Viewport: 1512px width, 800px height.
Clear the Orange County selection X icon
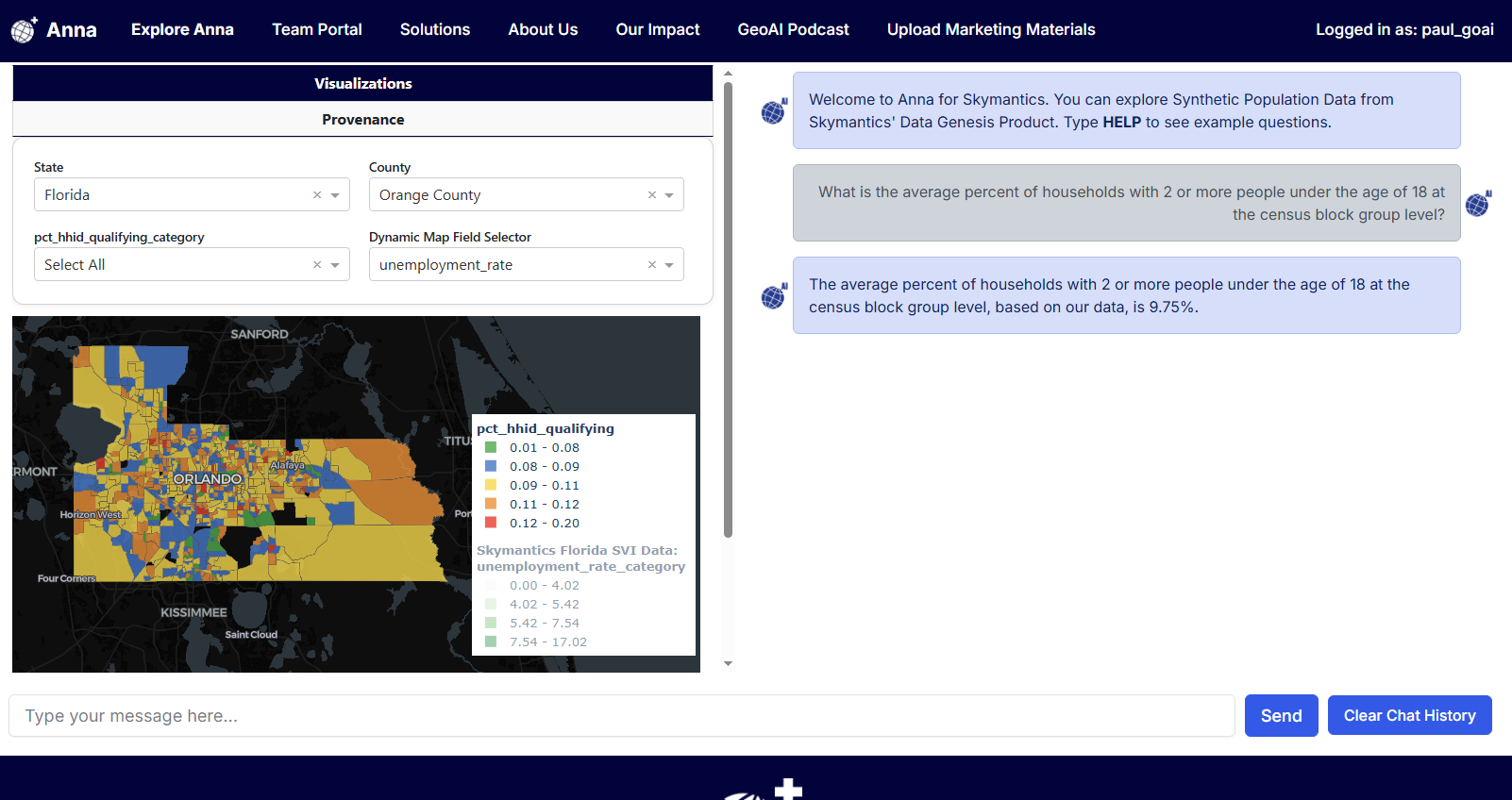[x=651, y=195]
